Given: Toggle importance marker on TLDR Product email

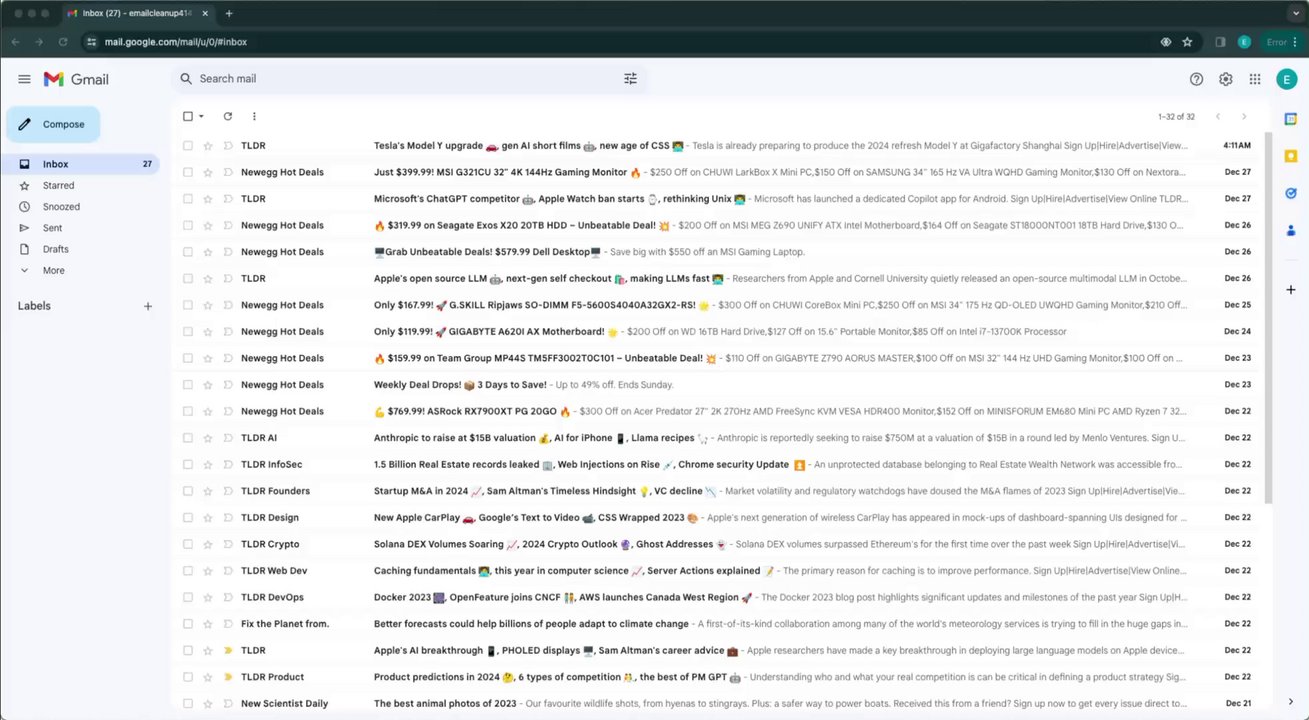Looking at the screenshot, I should coord(228,677).
